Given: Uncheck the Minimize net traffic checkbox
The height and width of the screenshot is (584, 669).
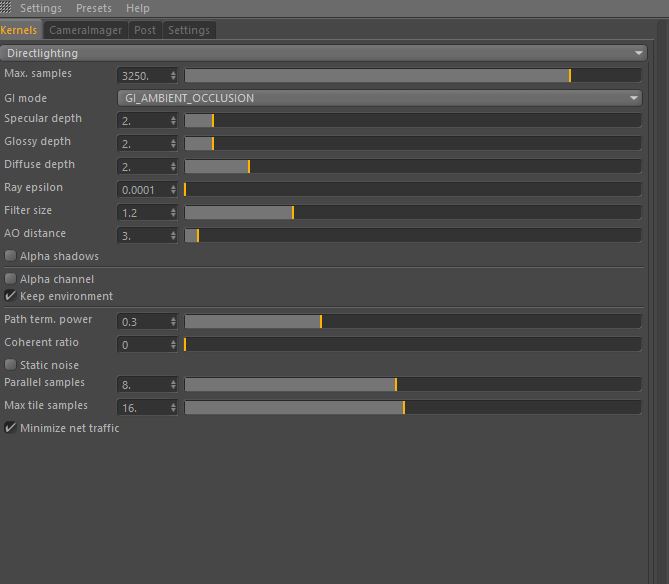Looking at the screenshot, I should (10, 428).
